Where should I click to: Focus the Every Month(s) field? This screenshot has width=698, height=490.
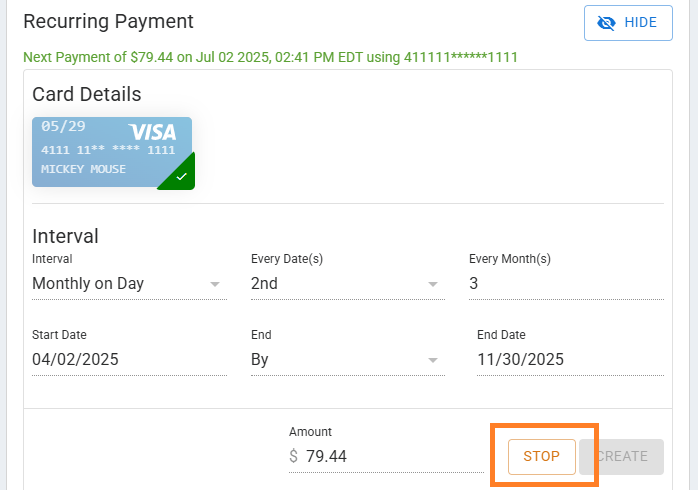point(565,284)
